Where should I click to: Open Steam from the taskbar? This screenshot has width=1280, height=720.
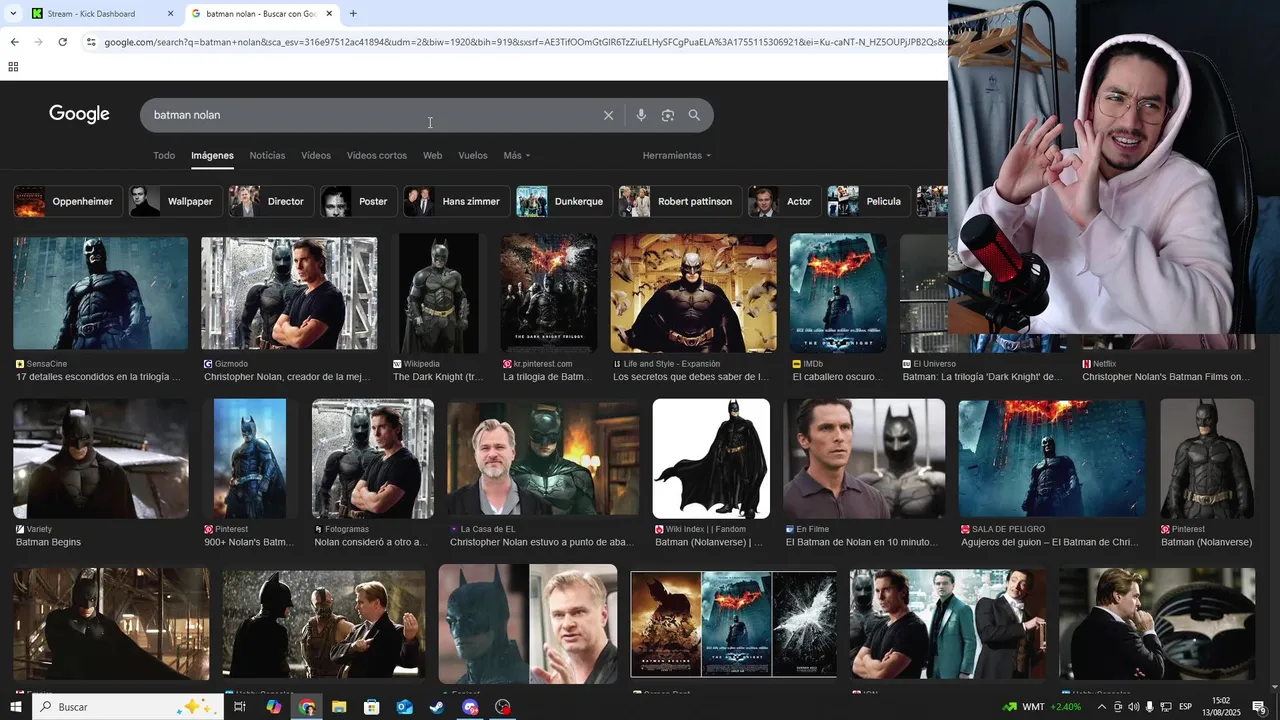click(x=437, y=707)
